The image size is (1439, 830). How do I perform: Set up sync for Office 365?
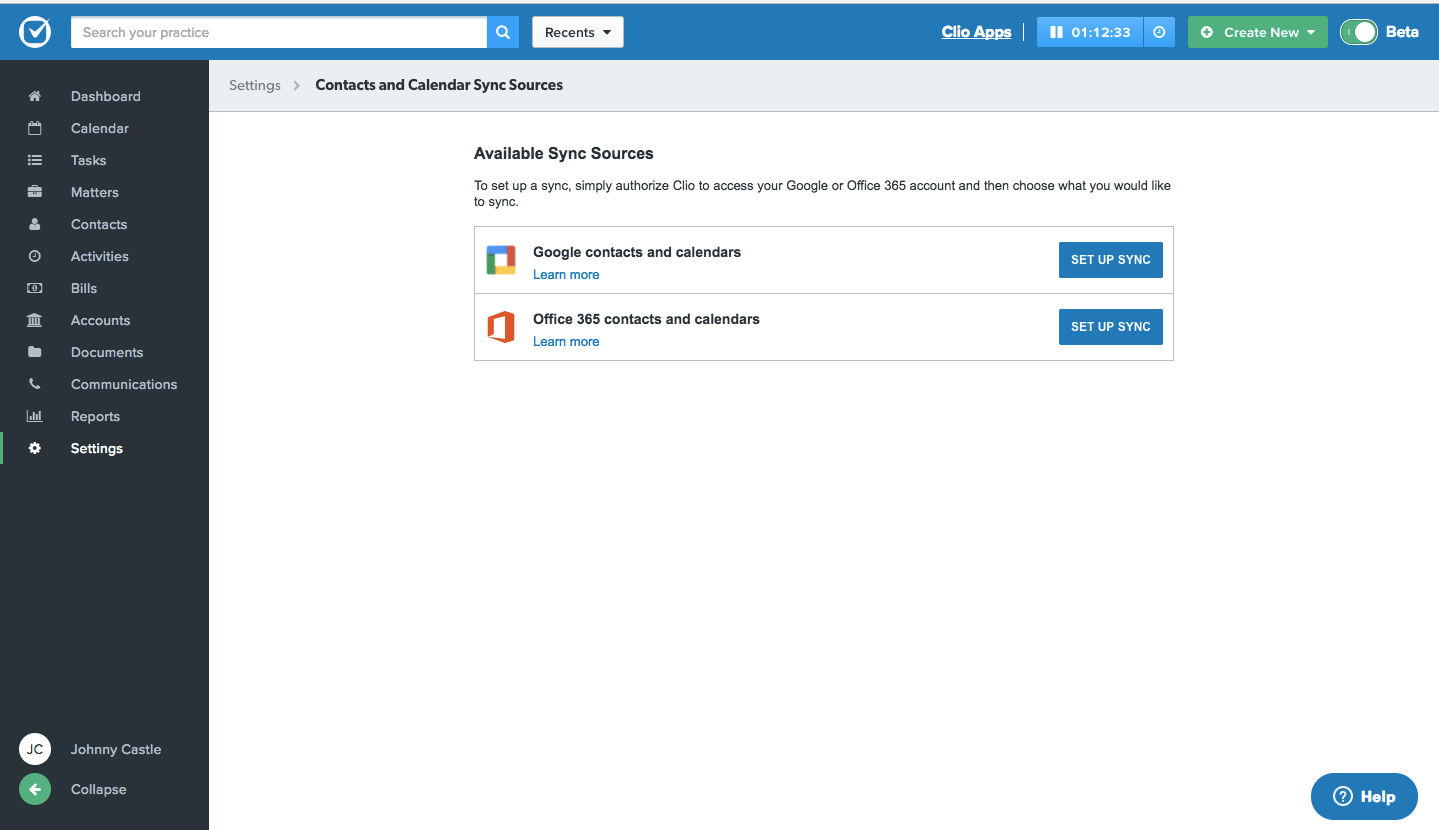coord(1110,327)
